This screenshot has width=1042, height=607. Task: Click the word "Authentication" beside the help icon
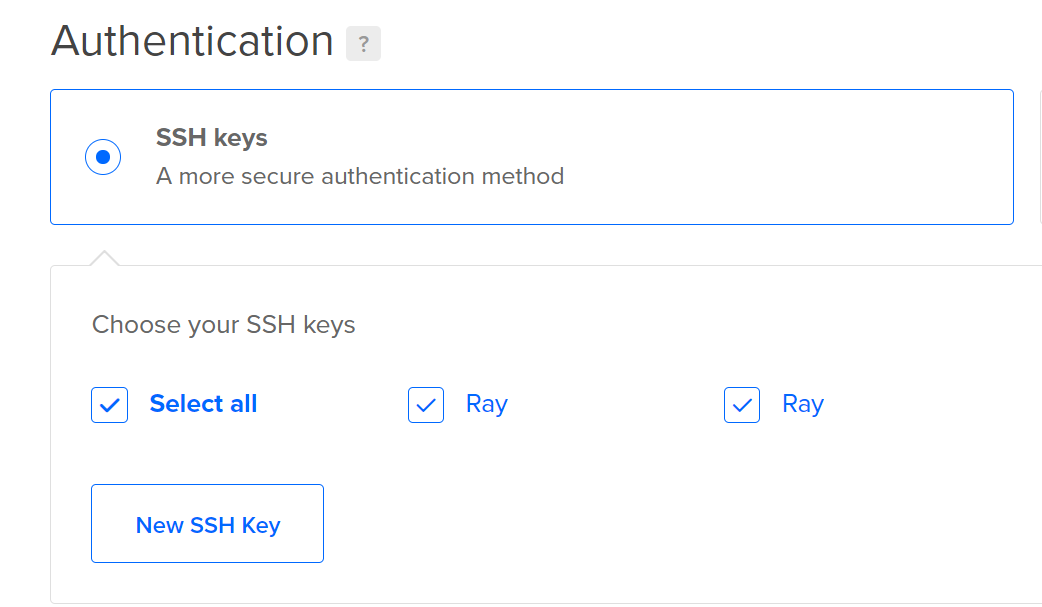[x=192, y=42]
